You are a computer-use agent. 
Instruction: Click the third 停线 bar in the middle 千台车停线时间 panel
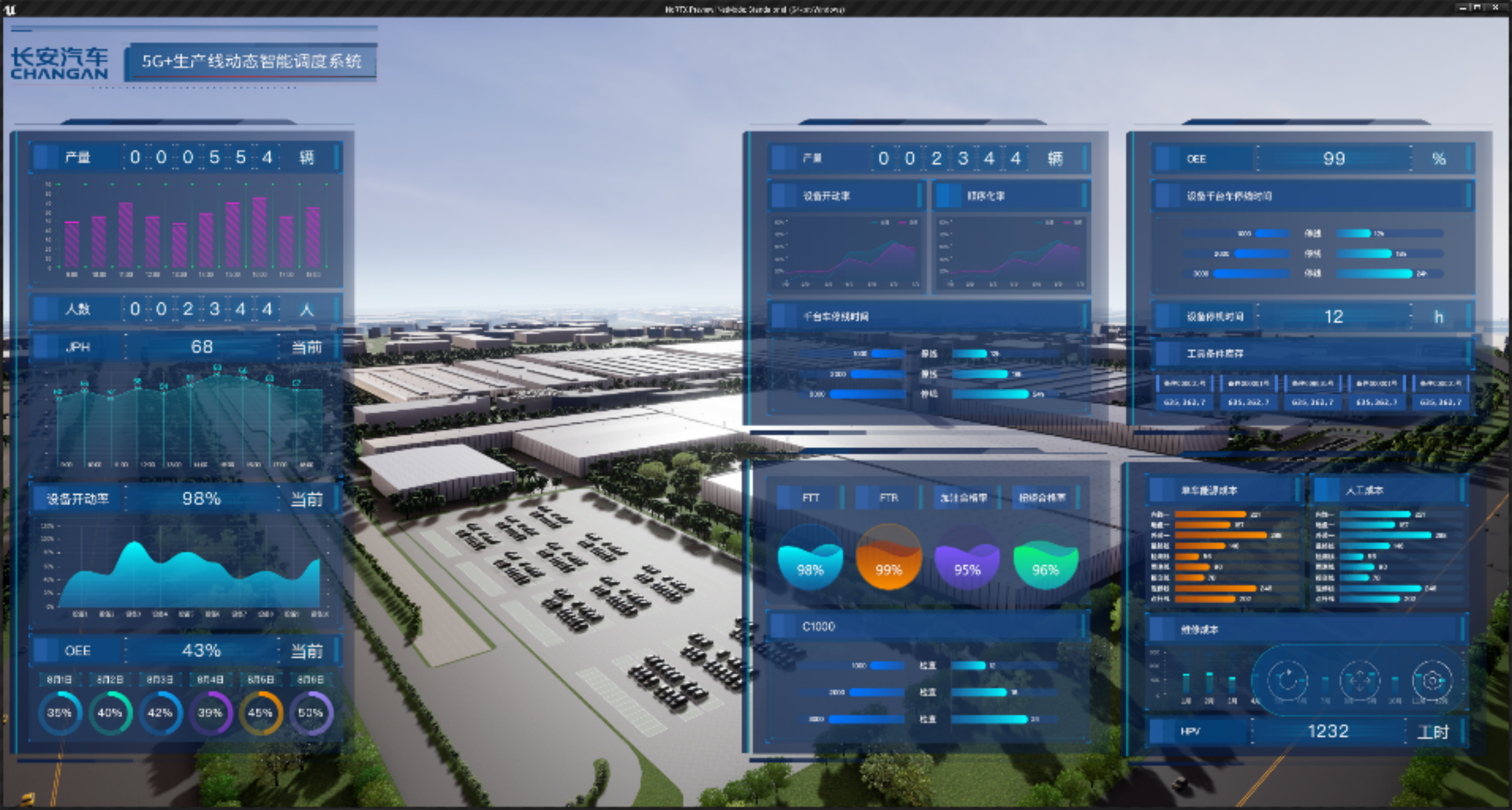[990, 393]
